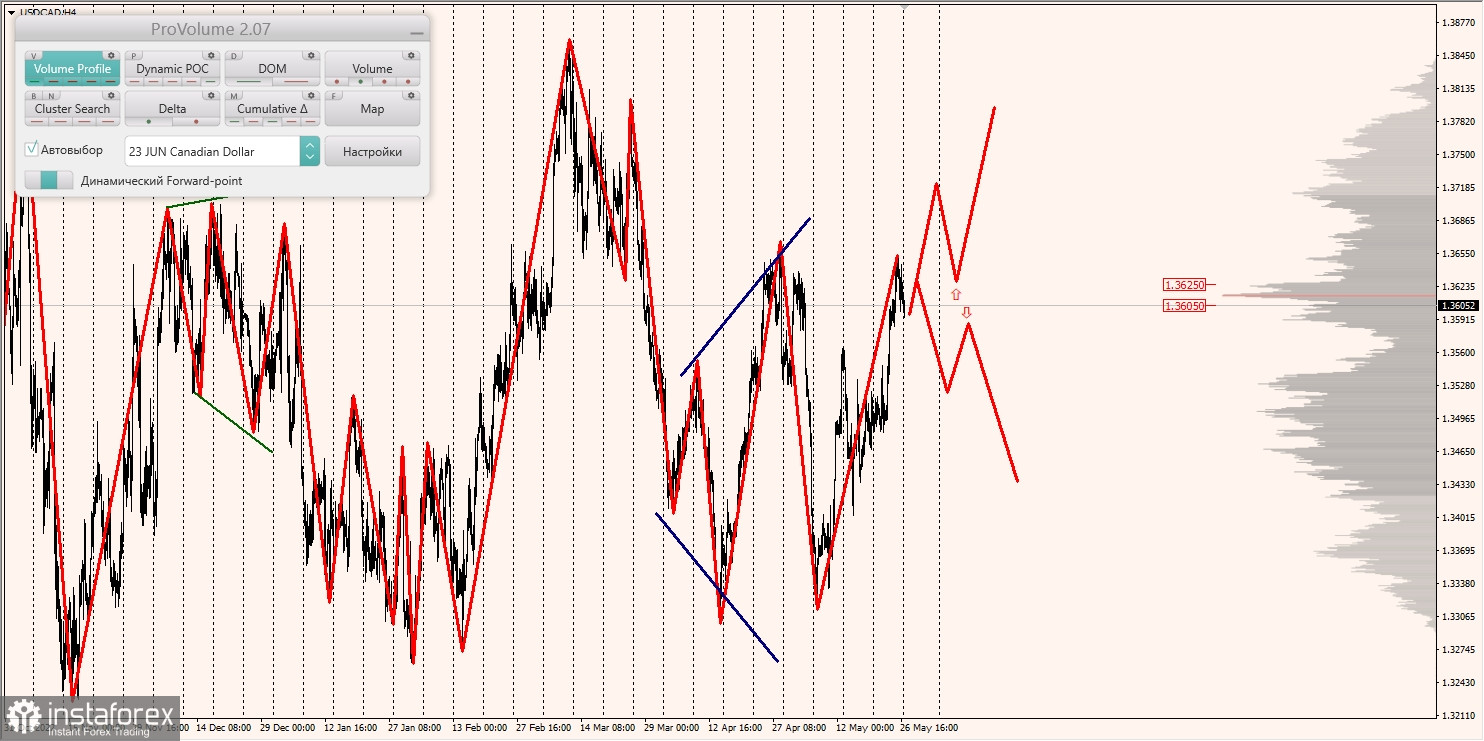
Task: Collapse the ProVolume 2.07 panel
Action: click(417, 33)
